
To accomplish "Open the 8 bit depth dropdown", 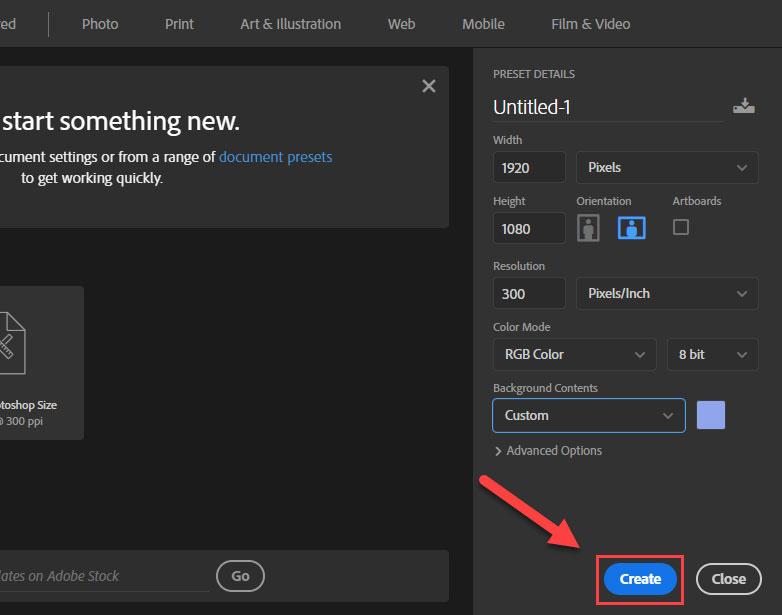I will pyautogui.click(x=712, y=355).
